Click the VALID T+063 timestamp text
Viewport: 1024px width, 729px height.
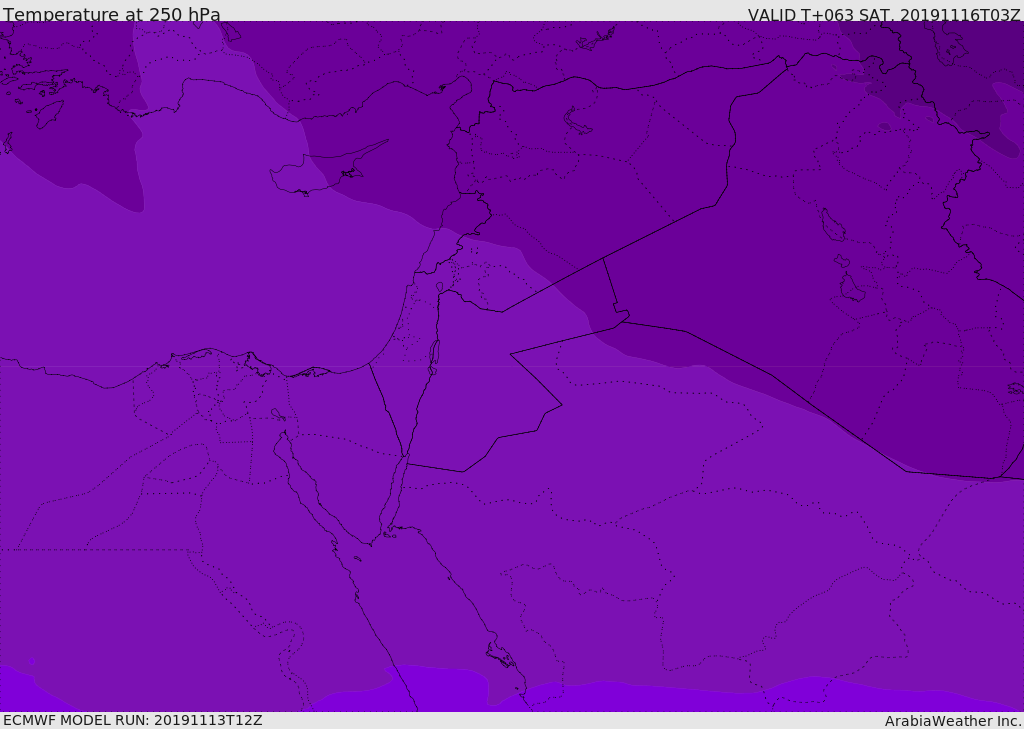[x=884, y=15]
